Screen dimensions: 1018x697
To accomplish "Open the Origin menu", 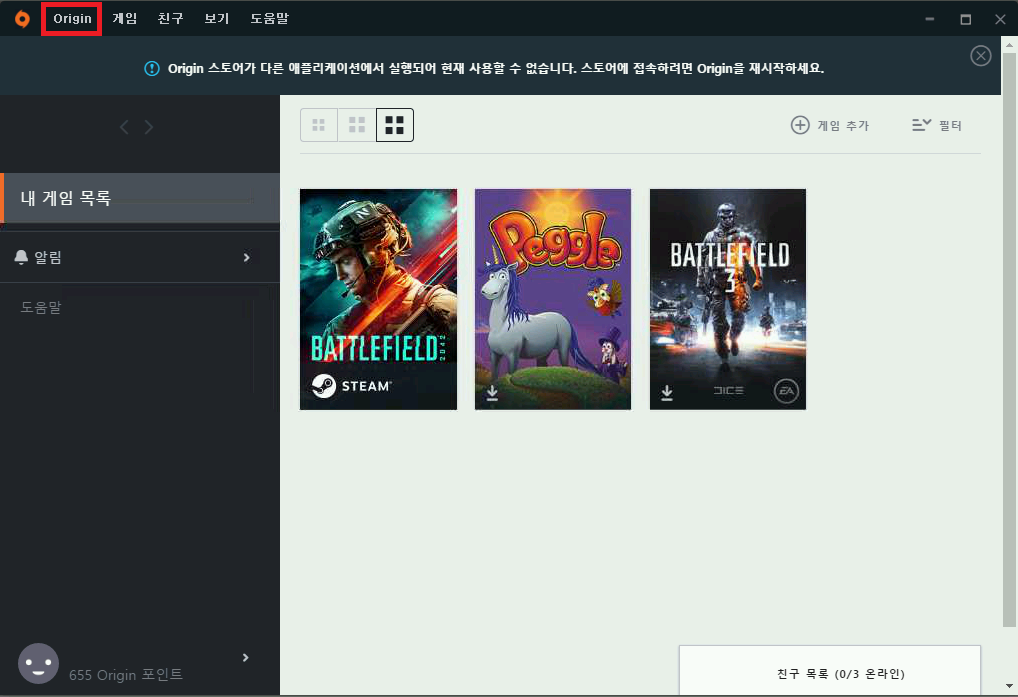I will pos(72,19).
